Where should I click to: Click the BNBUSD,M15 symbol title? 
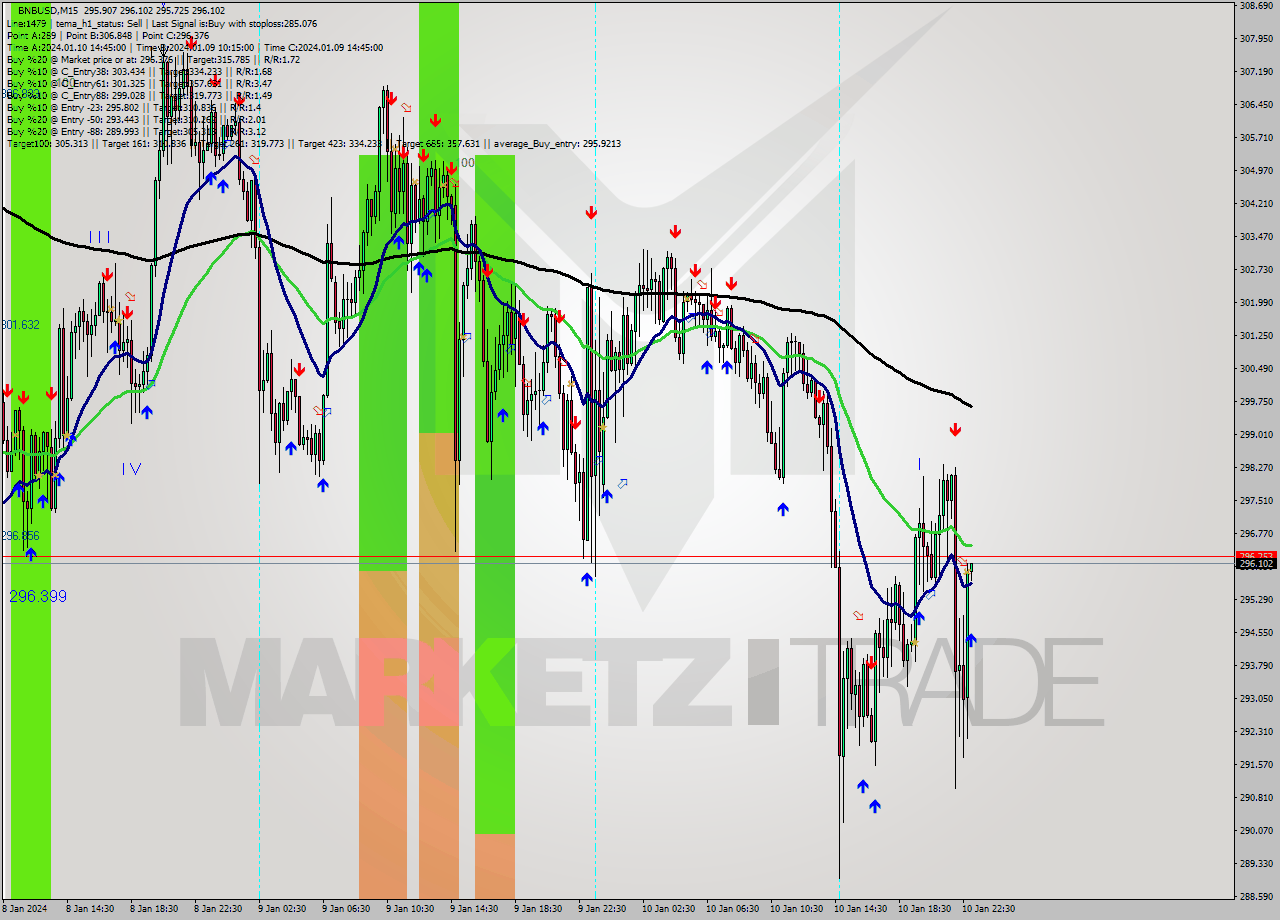coord(46,10)
